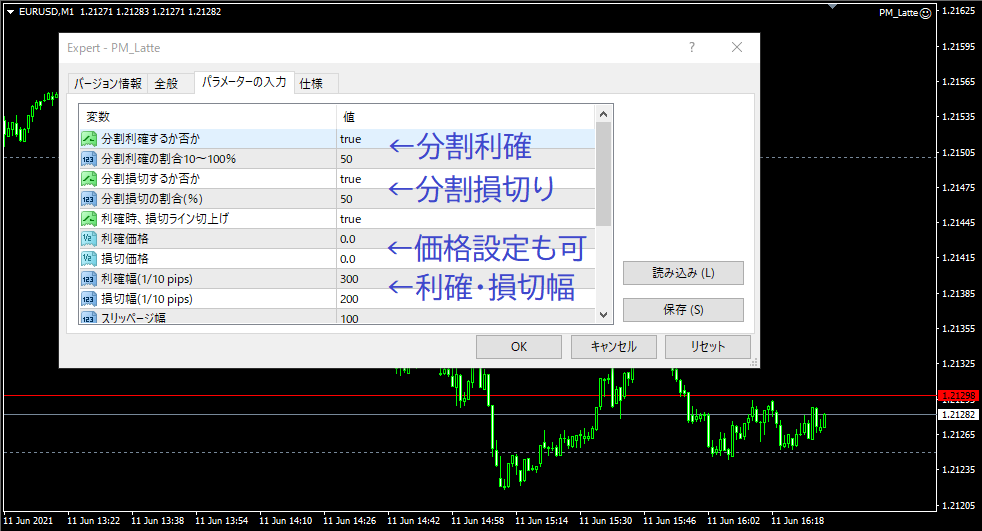Viewport: 982px width, 531px height.
Task: Click the 1.21625 price axis label
Action: pyautogui.click(x=959, y=11)
